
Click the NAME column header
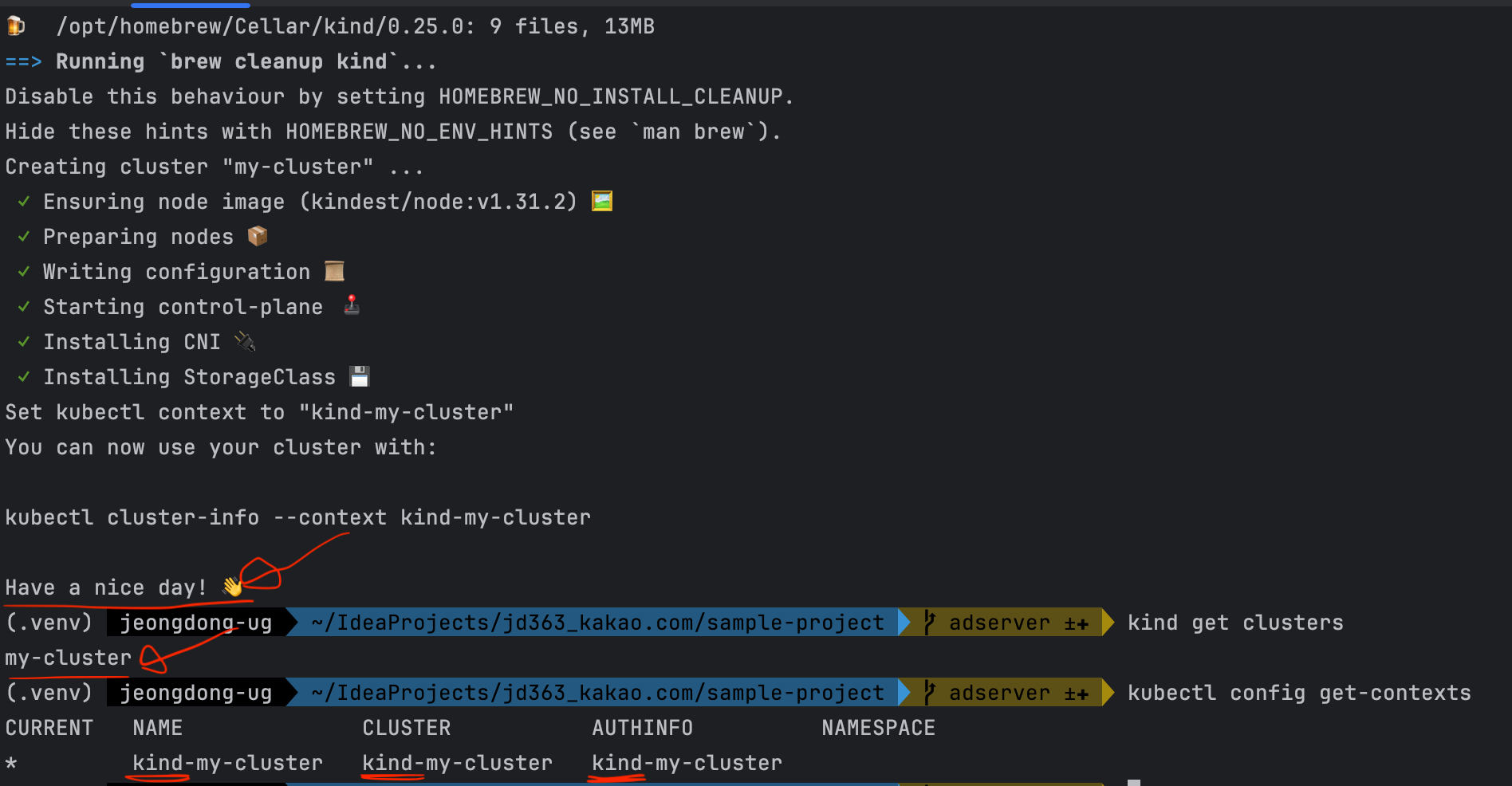[x=158, y=728]
